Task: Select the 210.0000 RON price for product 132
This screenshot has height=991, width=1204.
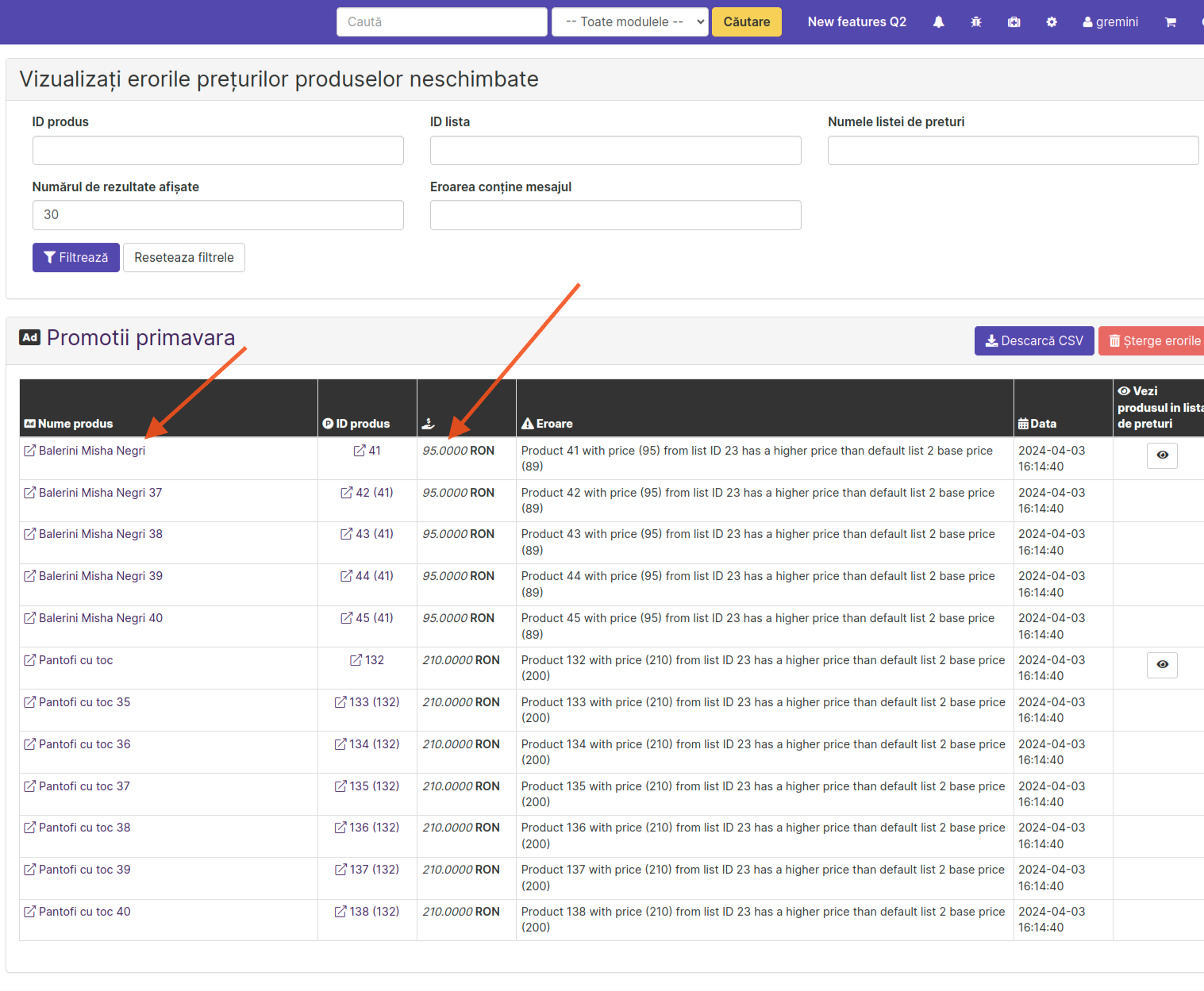Action: (x=461, y=660)
